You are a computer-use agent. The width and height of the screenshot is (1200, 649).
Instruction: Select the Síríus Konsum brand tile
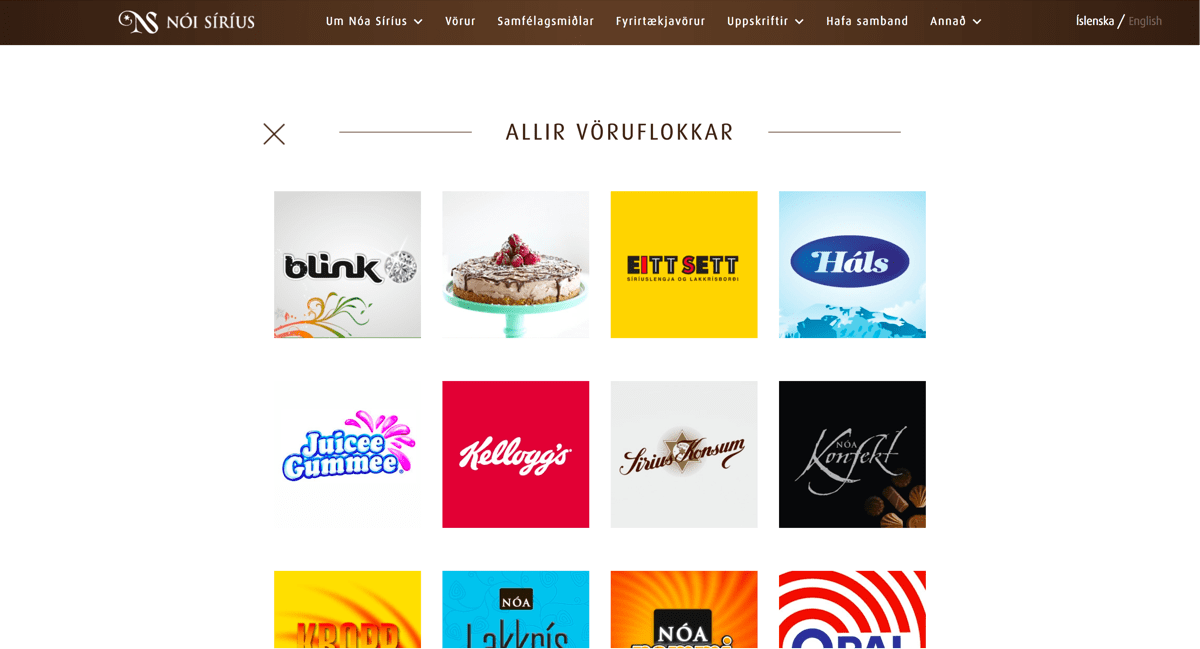[x=684, y=454]
